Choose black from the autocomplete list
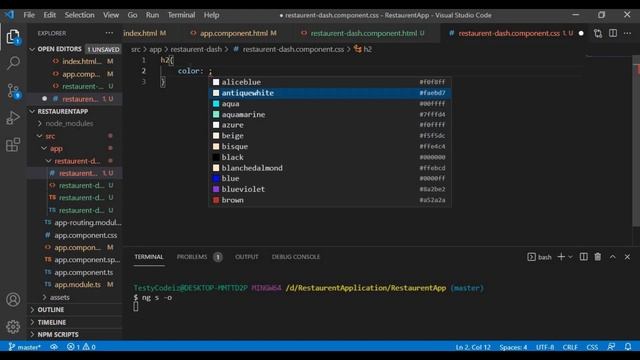The width and height of the screenshot is (640, 360). (x=330, y=157)
